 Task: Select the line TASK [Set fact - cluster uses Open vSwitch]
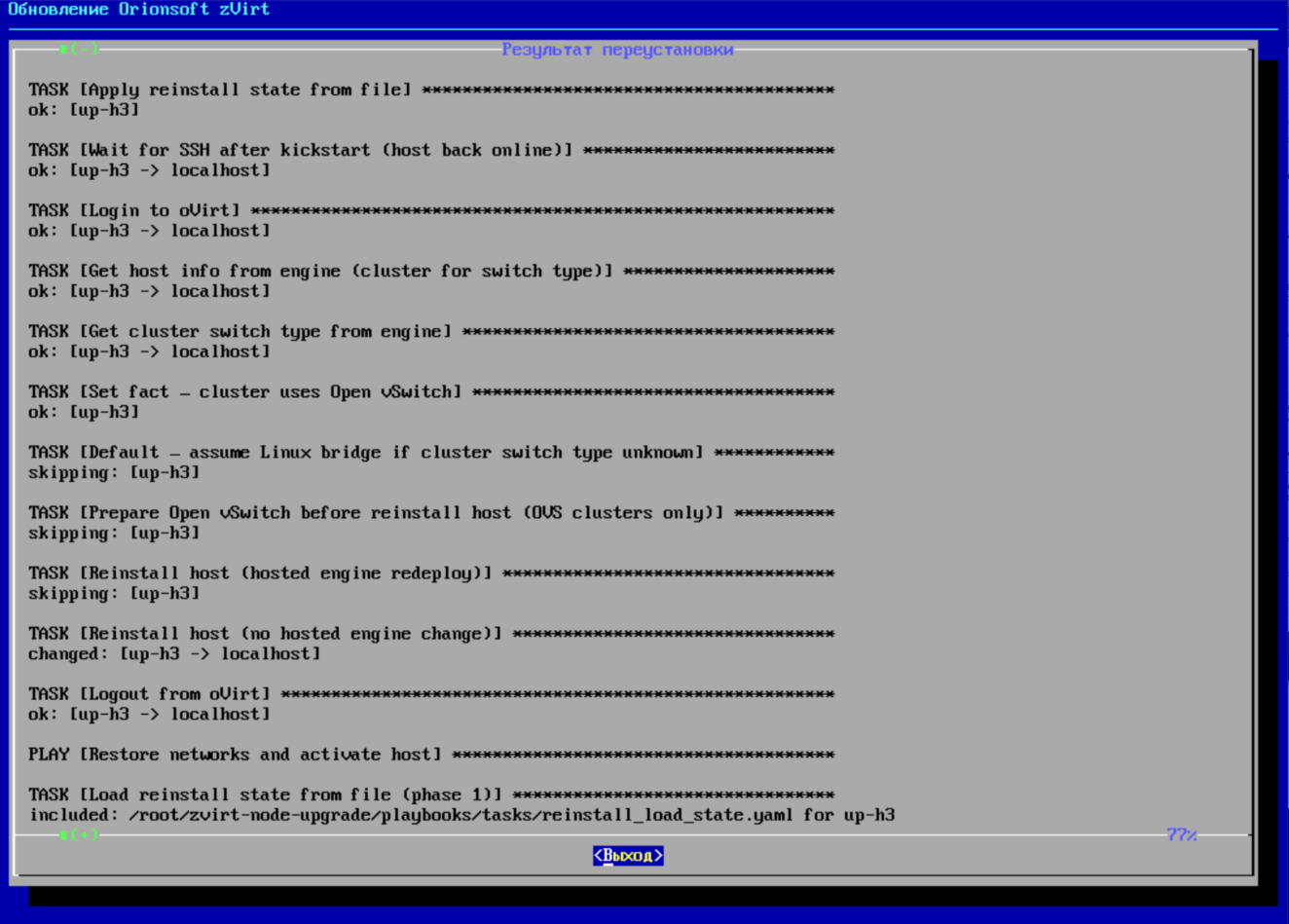click(x=431, y=391)
